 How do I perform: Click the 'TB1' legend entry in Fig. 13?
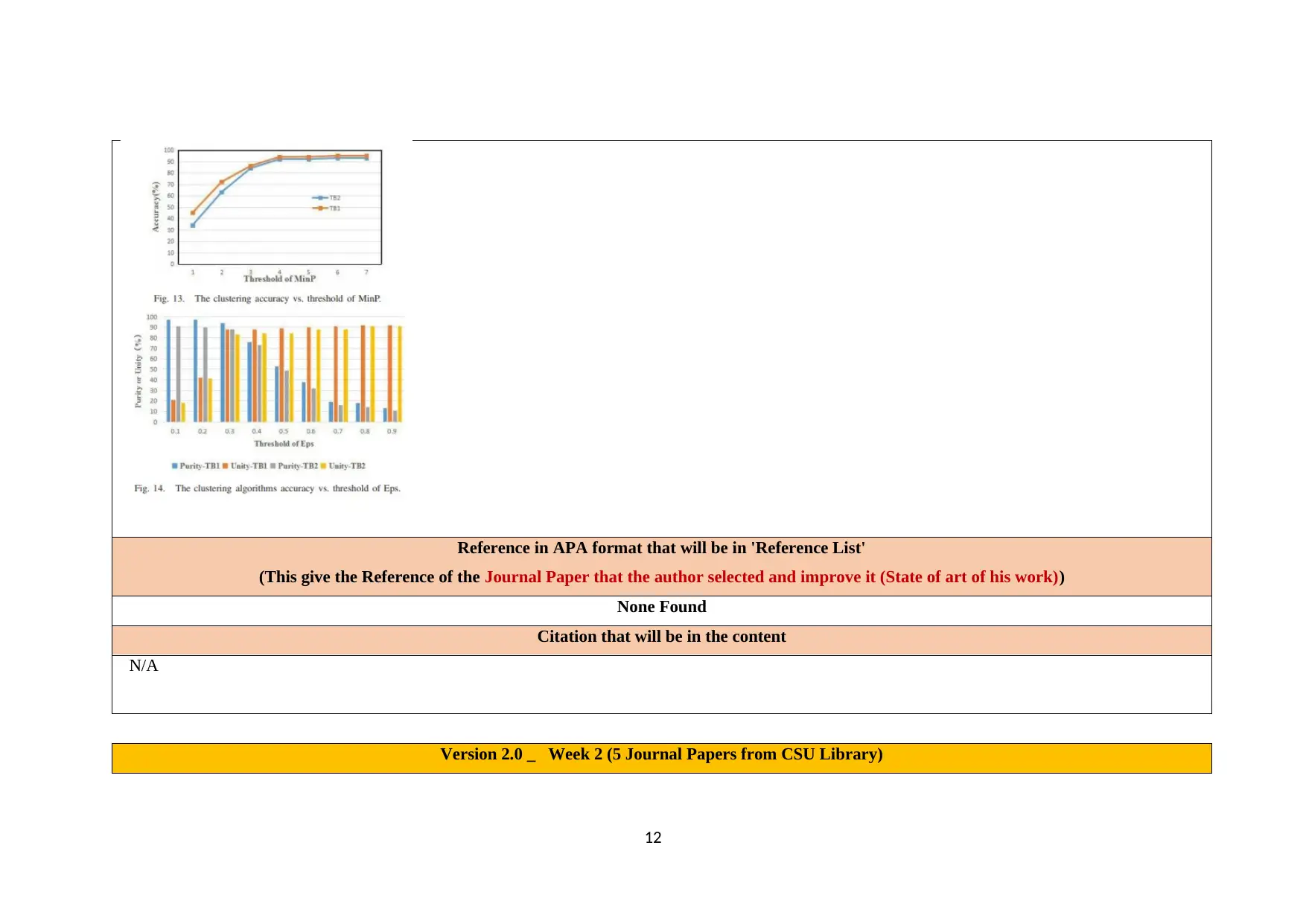click(x=326, y=208)
